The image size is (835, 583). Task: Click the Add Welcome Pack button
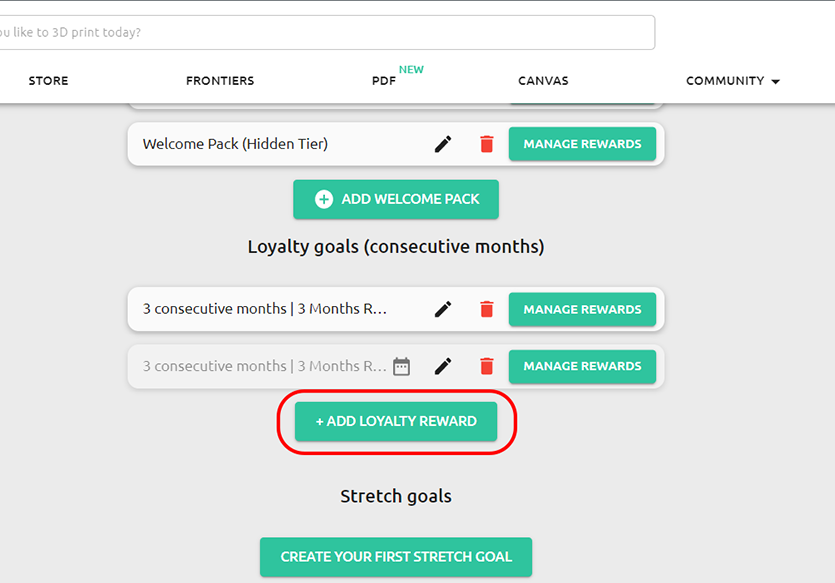395,199
